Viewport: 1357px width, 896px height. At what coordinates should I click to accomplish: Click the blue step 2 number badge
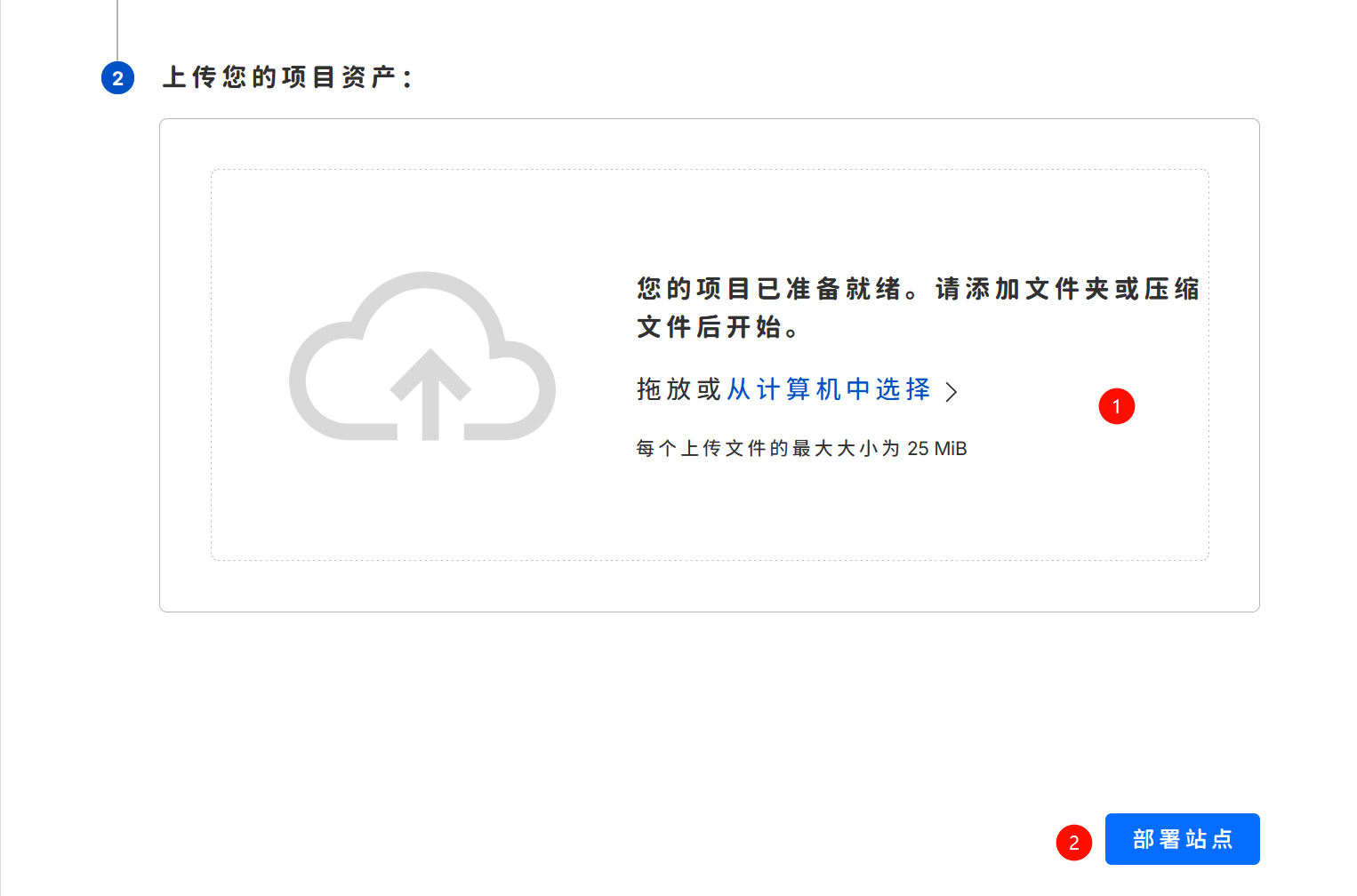[x=117, y=78]
